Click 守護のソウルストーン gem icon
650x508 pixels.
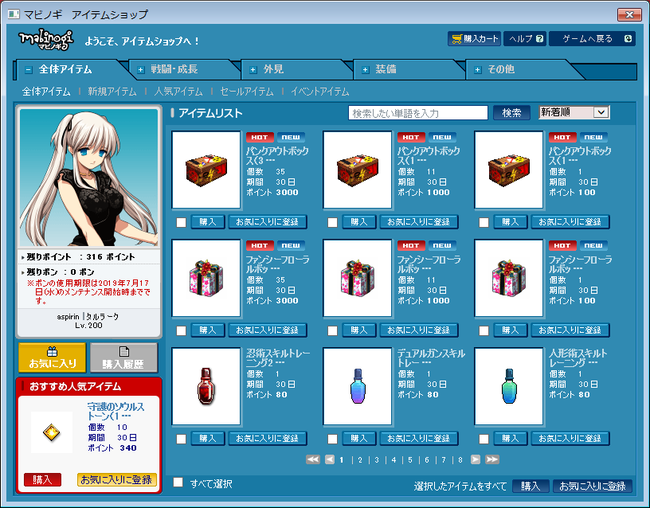(52, 433)
